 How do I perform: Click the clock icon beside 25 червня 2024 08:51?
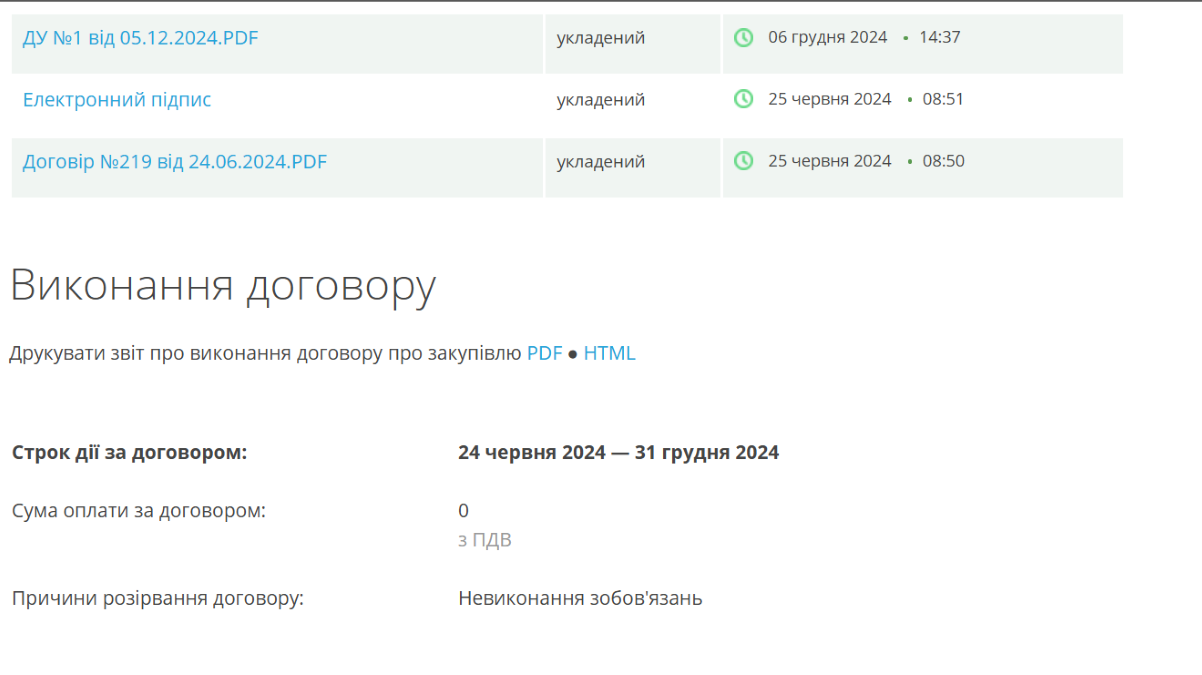[743, 99]
